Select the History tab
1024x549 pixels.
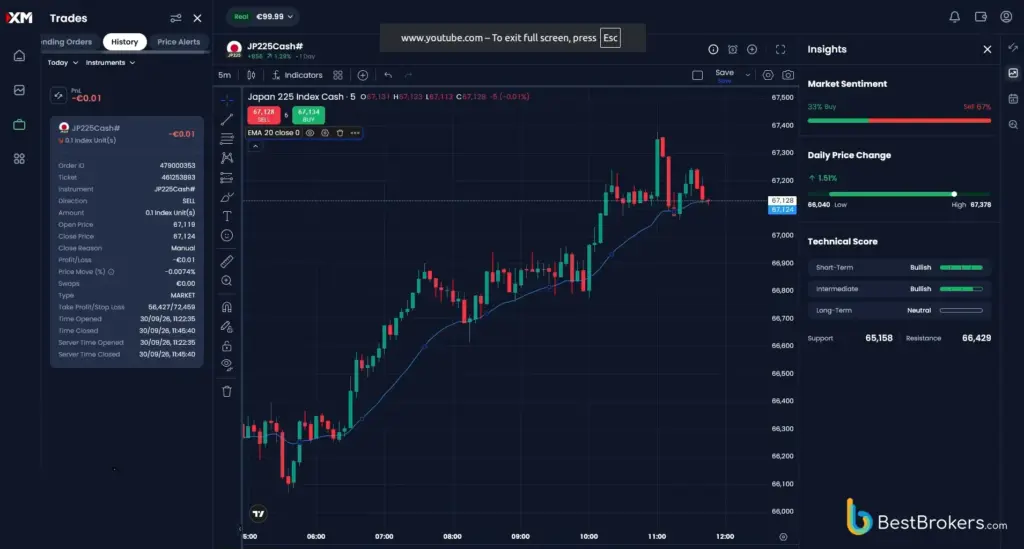pyautogui.click(x=124, y=42)
